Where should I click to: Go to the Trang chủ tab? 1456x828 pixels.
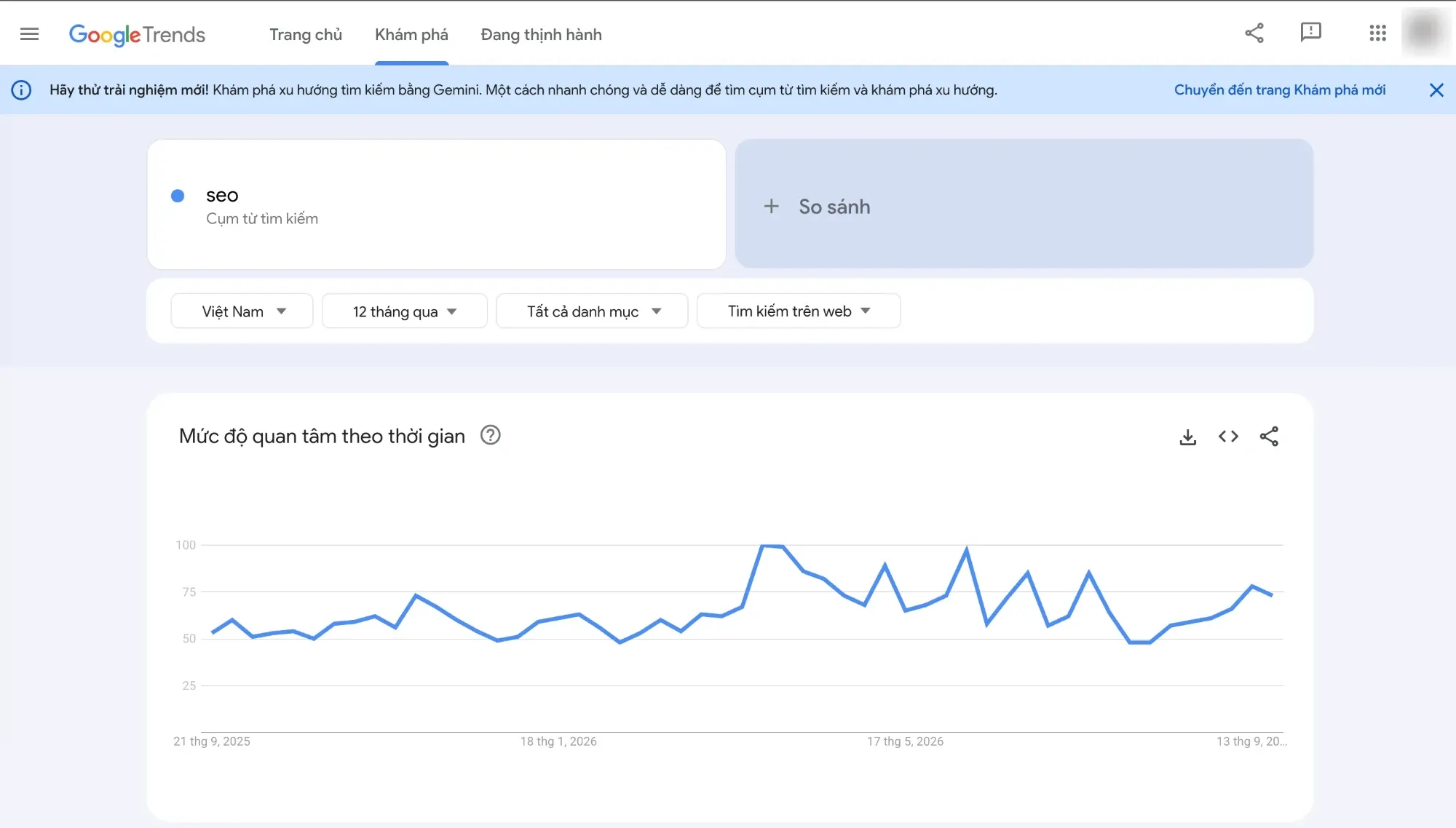[x=306, y=35]
